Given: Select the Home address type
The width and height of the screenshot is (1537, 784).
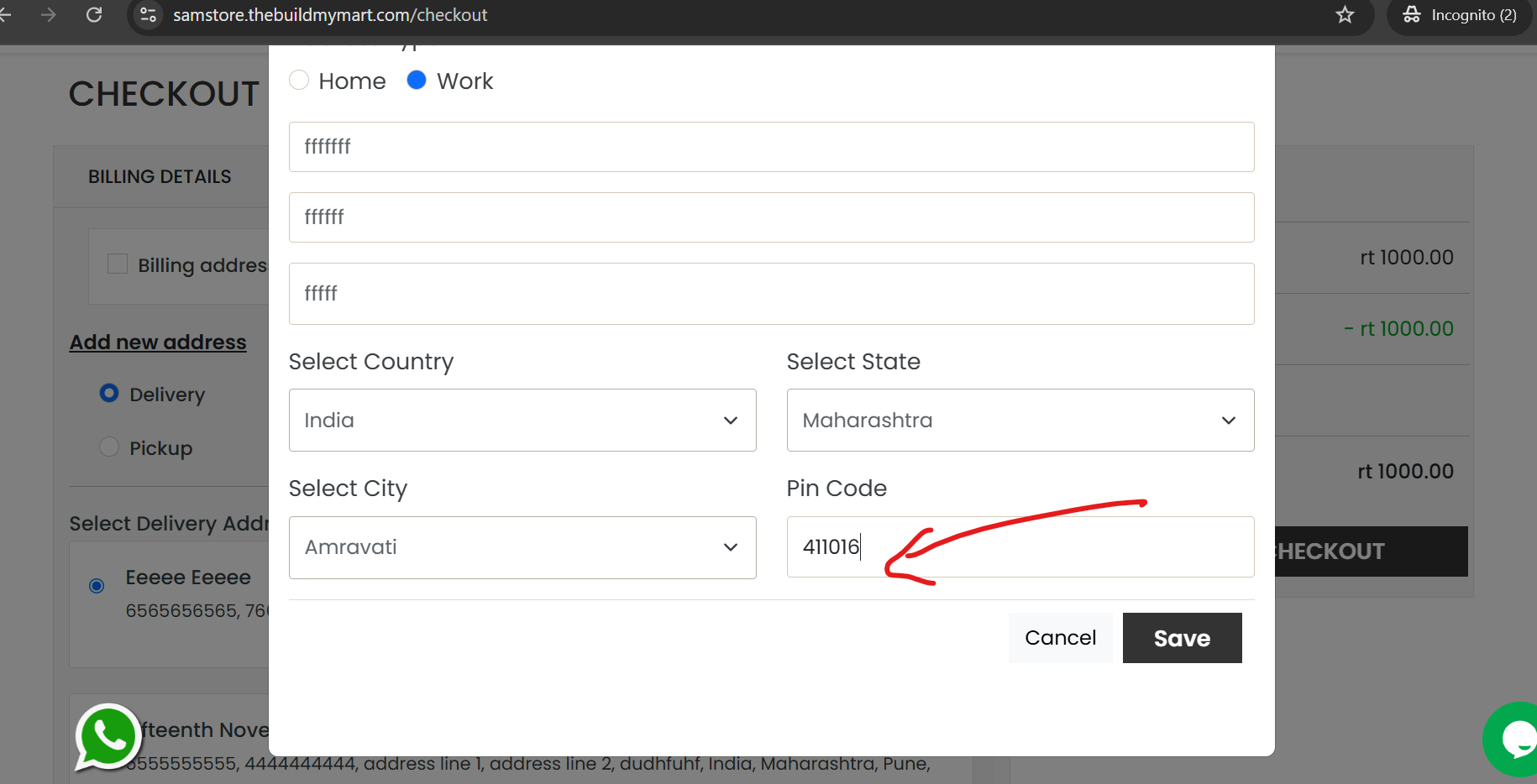Looking at the screenshot, I should coord(299,81).
